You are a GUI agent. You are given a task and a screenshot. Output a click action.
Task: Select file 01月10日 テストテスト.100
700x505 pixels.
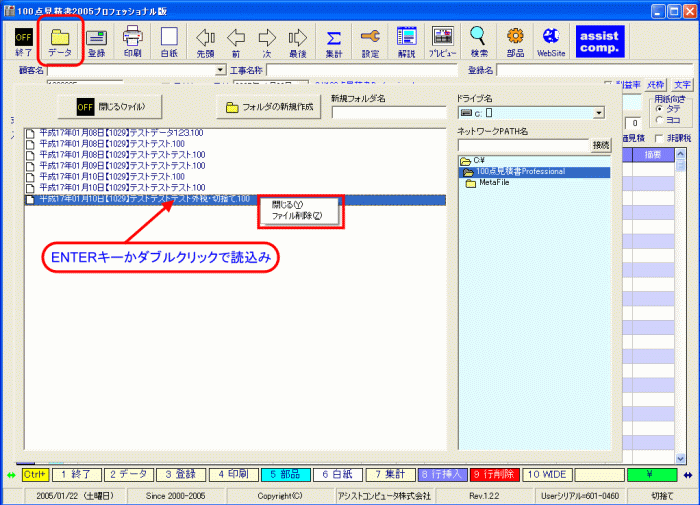click(112, 177)
